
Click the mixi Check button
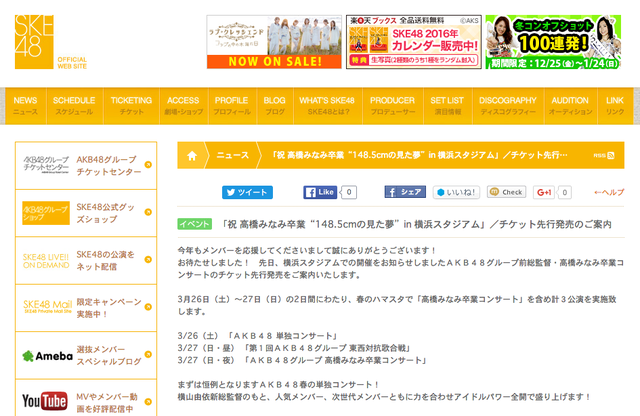pyautogui.click(x=507, y=192)
